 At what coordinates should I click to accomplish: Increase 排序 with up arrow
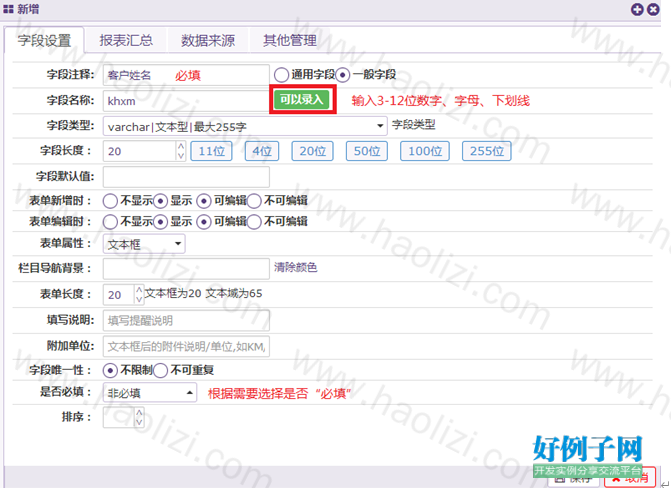(x=139, y=413)
